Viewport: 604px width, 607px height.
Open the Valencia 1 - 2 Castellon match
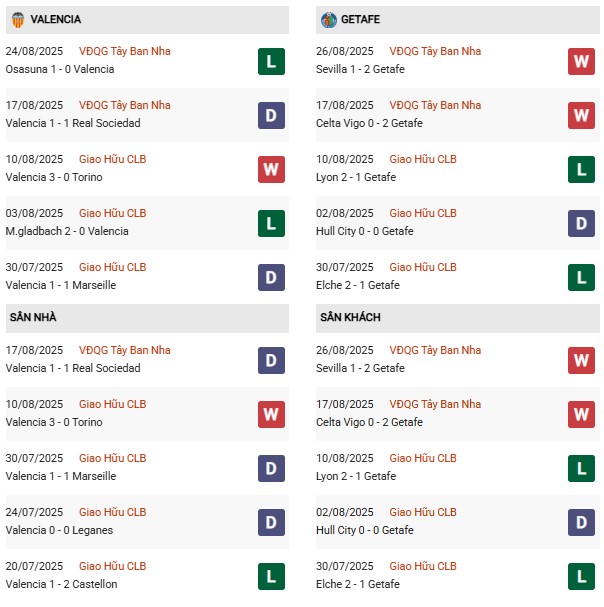coord(61,585)
